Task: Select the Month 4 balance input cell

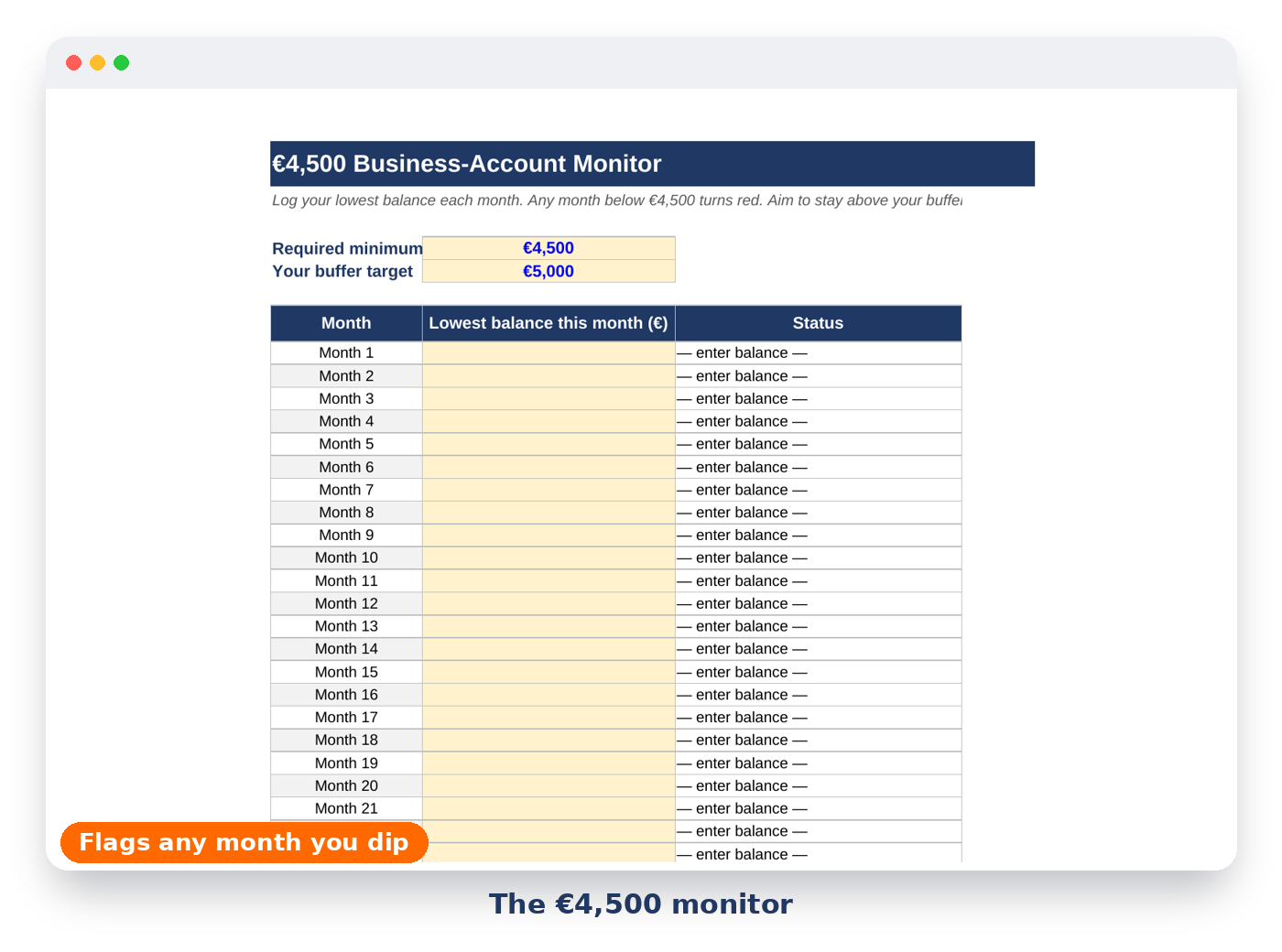Action: (549, 421)
